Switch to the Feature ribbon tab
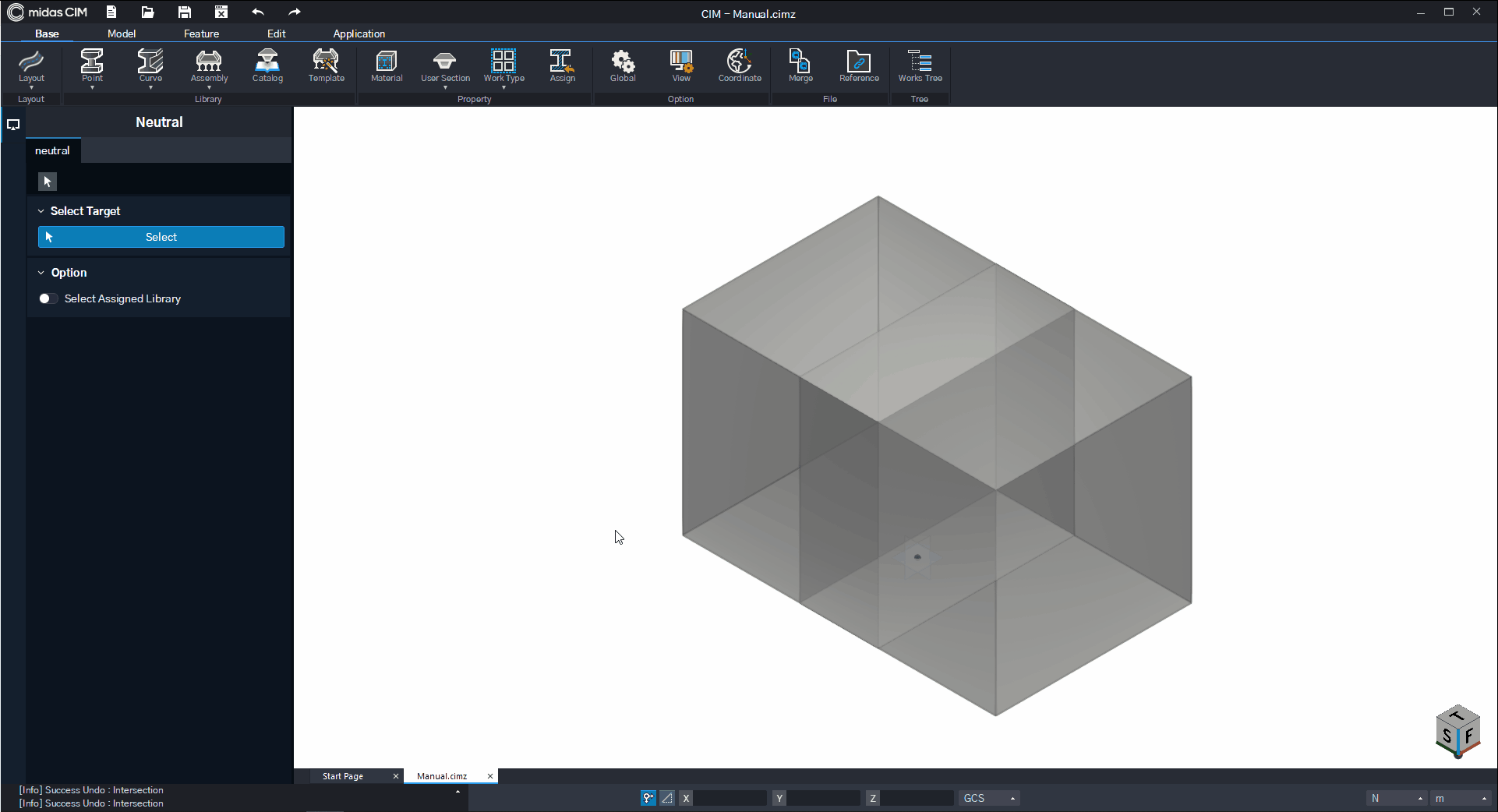1498x812 pixels. tap(201, 34)
